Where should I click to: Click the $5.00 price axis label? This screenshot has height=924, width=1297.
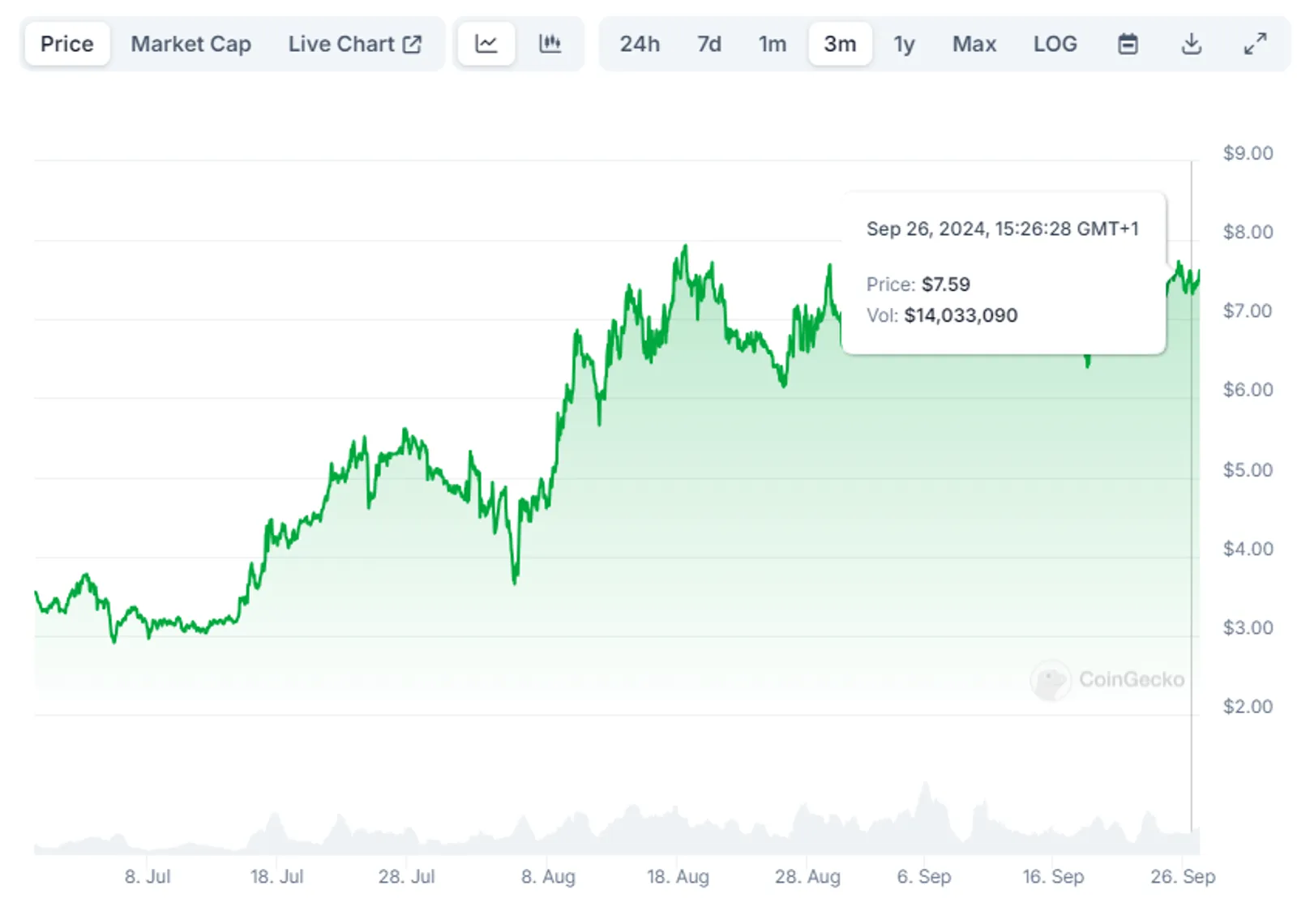[1248, 470]
